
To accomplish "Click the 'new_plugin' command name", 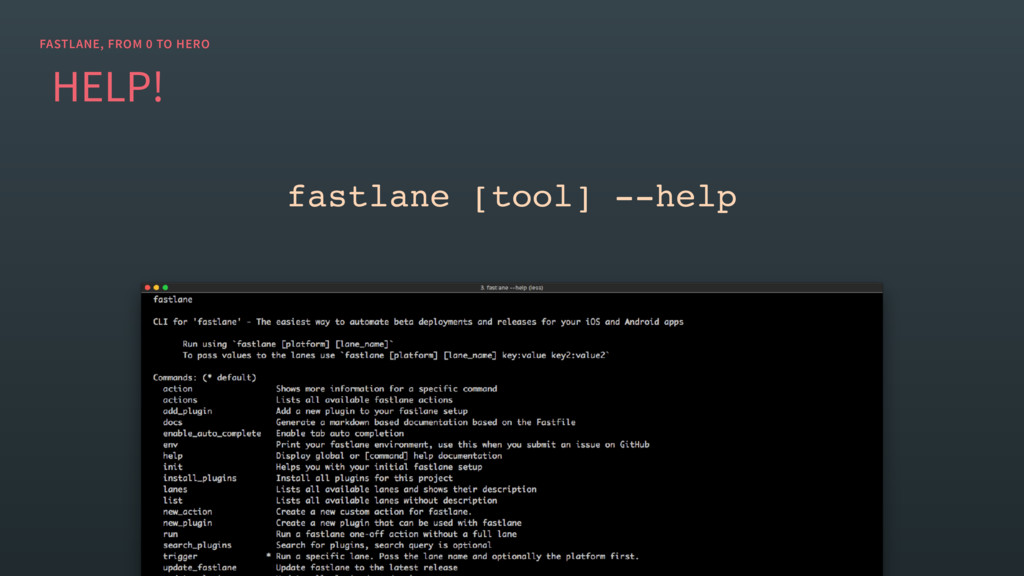I will coord(187,523).
